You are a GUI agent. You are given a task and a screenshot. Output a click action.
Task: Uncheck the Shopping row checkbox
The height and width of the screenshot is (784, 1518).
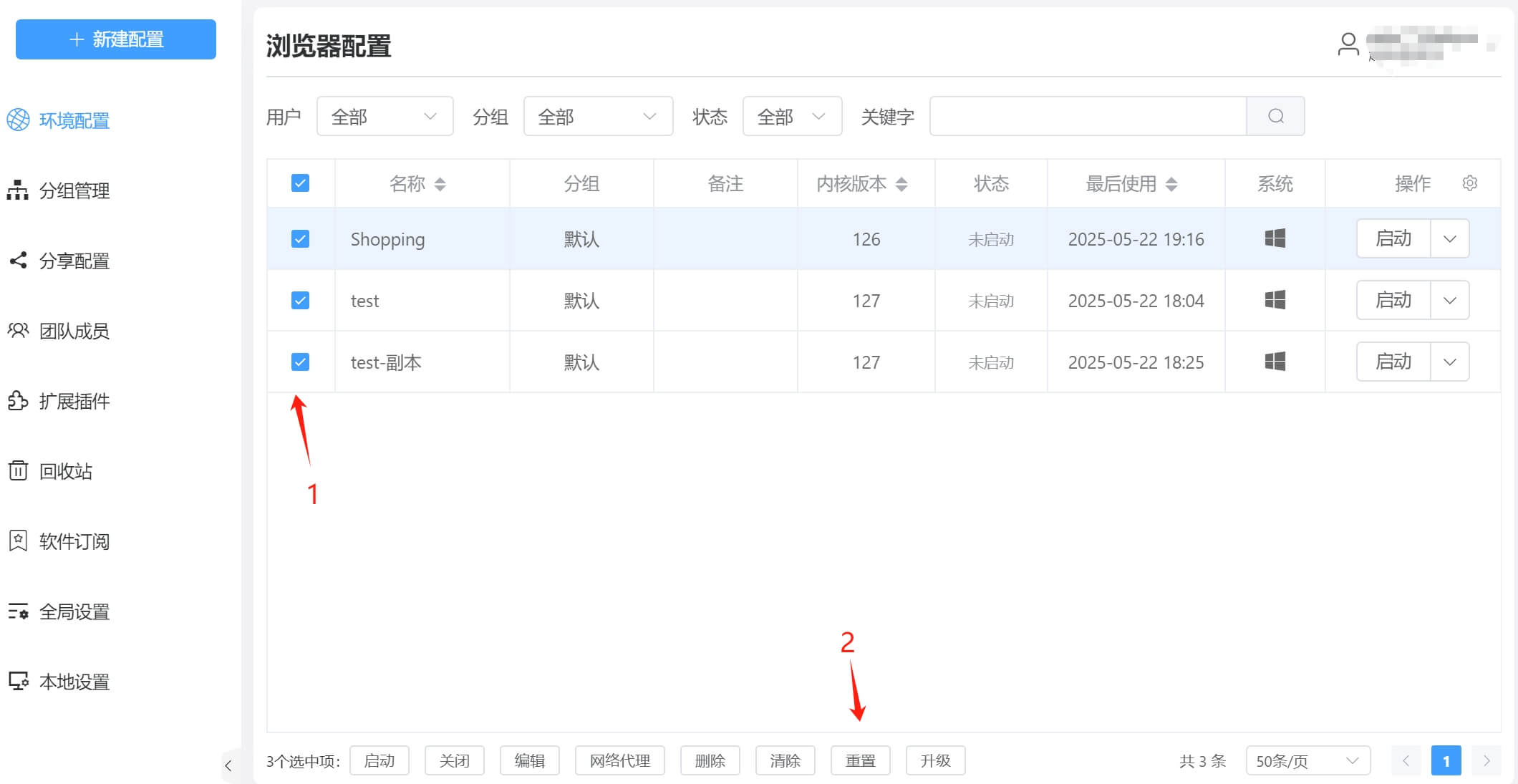300,238
